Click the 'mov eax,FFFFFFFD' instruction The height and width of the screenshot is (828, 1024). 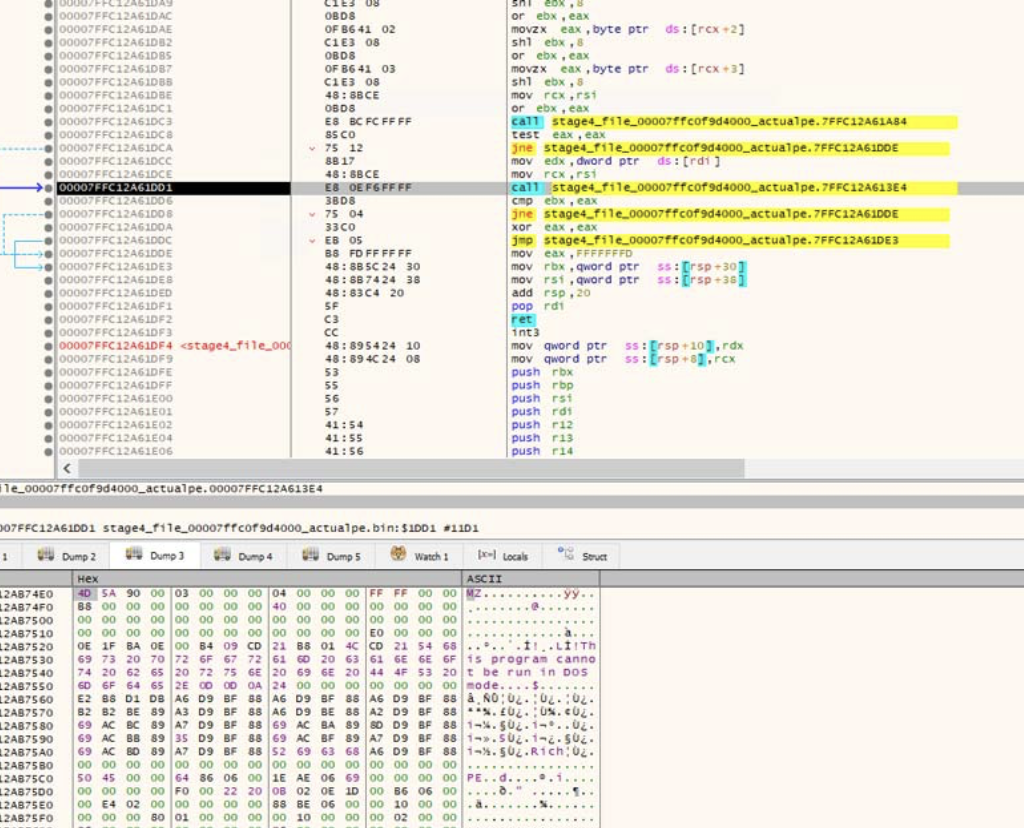point(571,253)
